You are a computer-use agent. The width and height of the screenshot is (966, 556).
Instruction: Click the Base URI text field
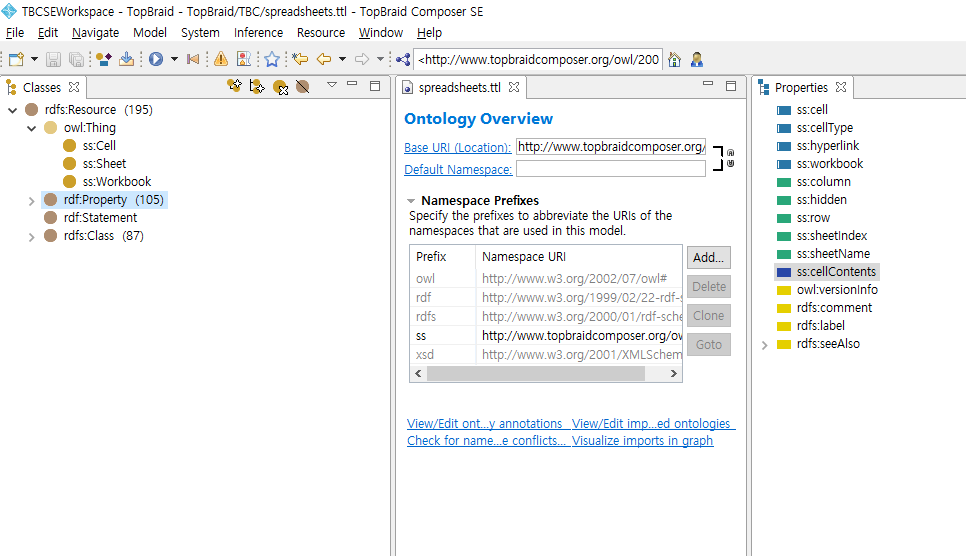tap(611, 147)
